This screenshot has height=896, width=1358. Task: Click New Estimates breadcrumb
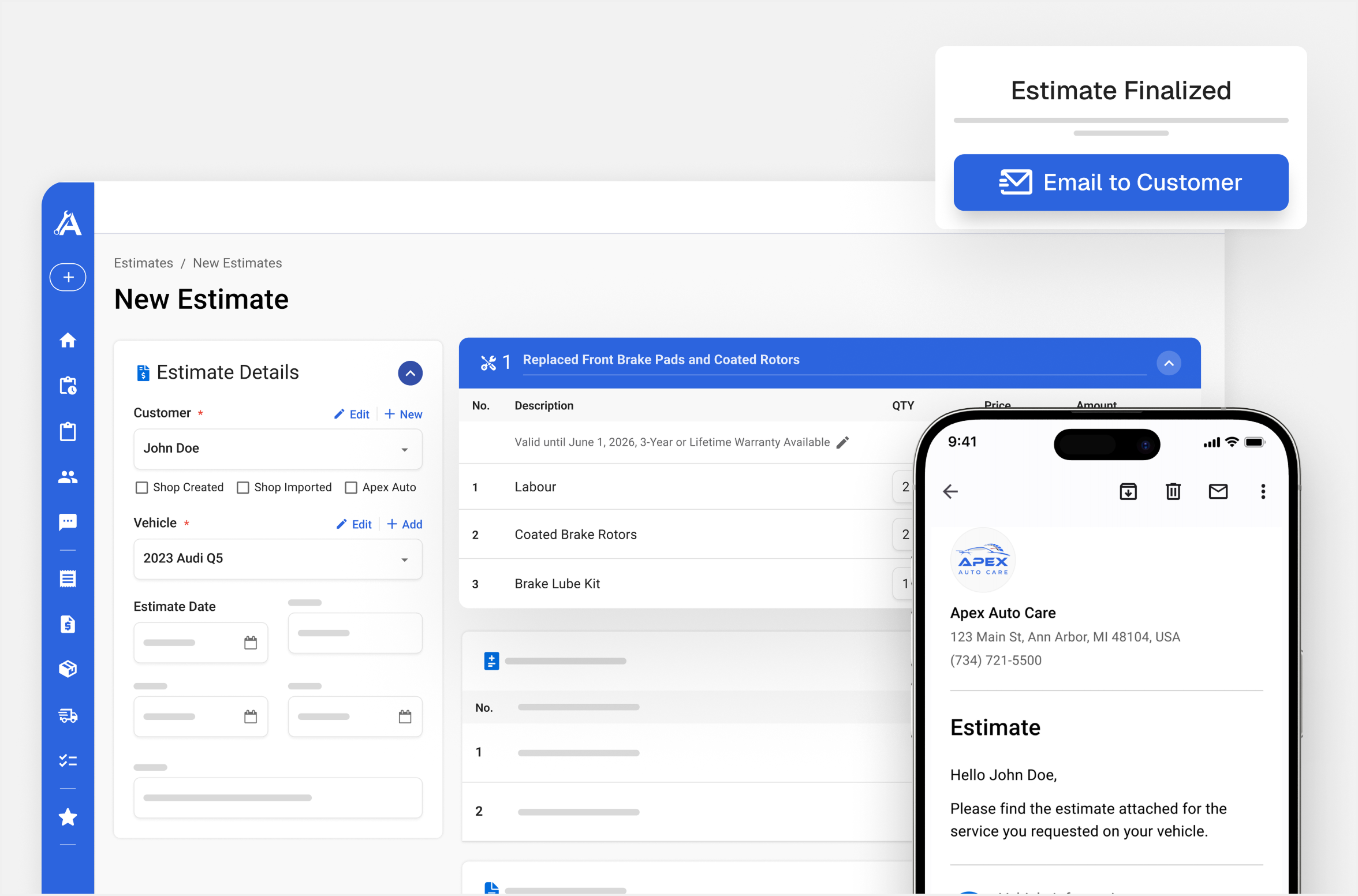click(237, 263)
